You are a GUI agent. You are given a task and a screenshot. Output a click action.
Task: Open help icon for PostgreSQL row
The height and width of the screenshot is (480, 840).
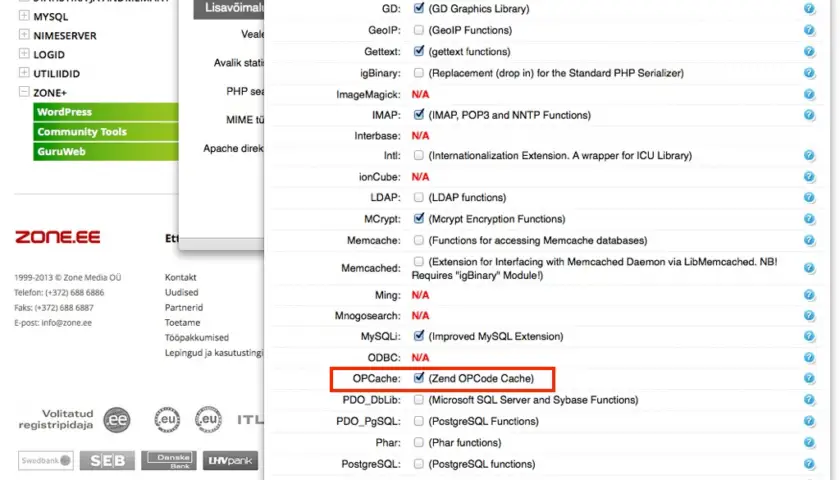(x=809, y=464)
